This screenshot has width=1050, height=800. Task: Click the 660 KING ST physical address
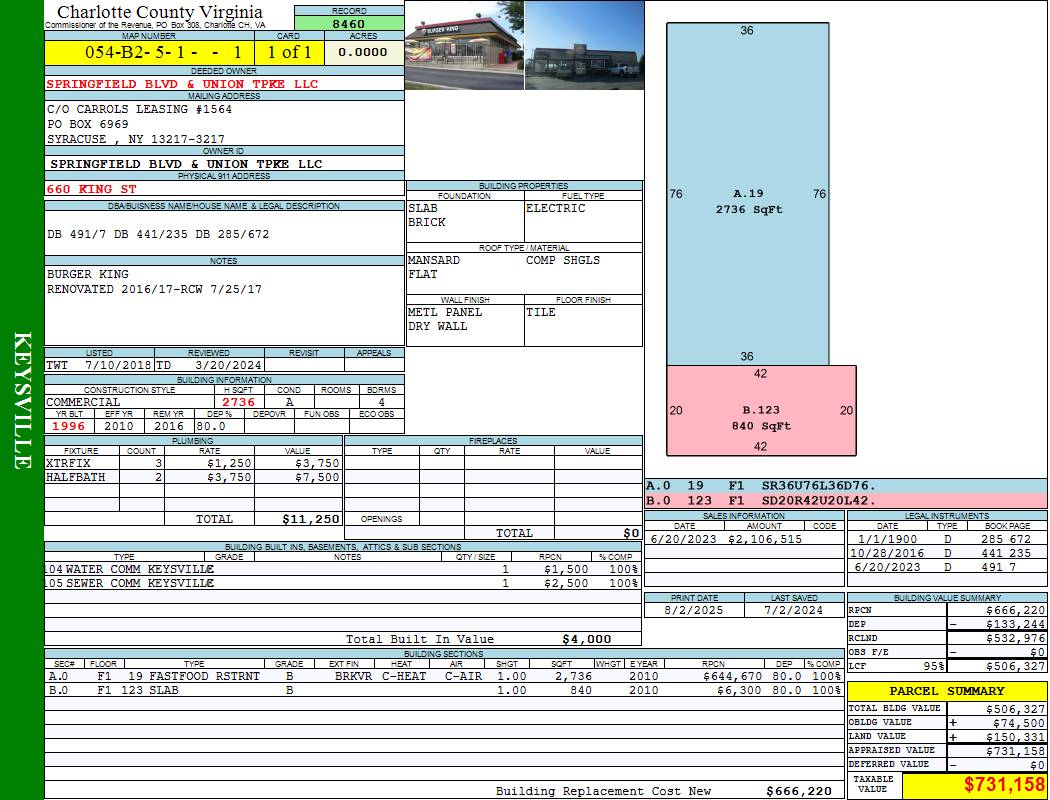point(92,189)
